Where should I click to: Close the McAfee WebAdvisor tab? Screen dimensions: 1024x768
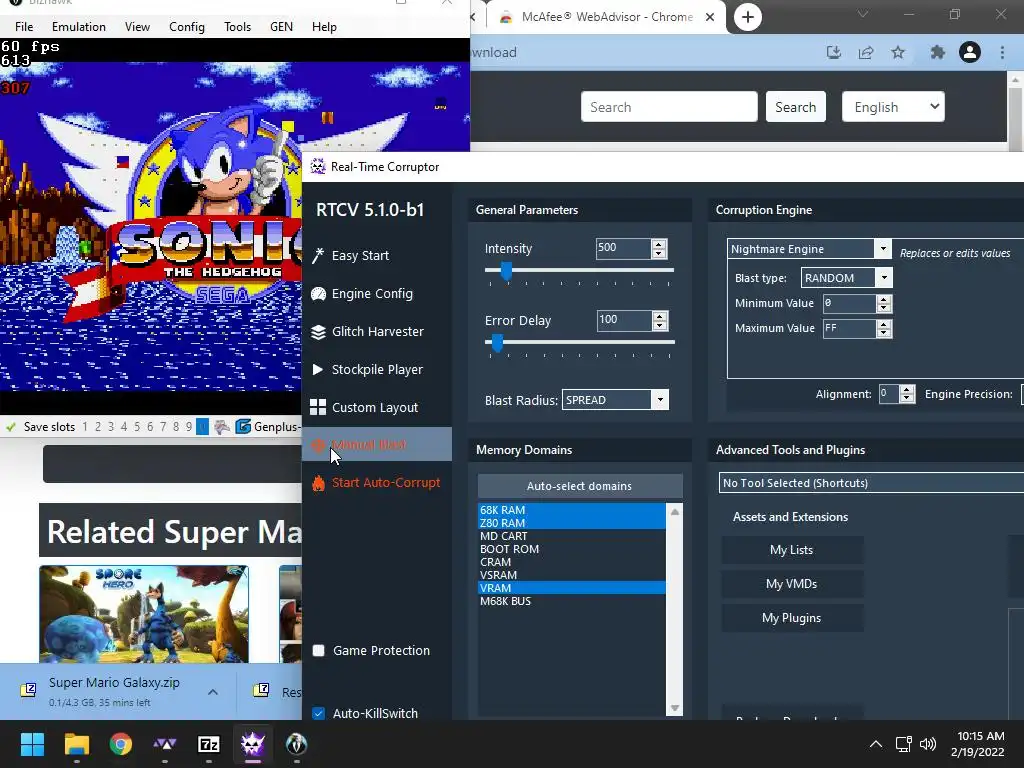click(x=710, y=17)
